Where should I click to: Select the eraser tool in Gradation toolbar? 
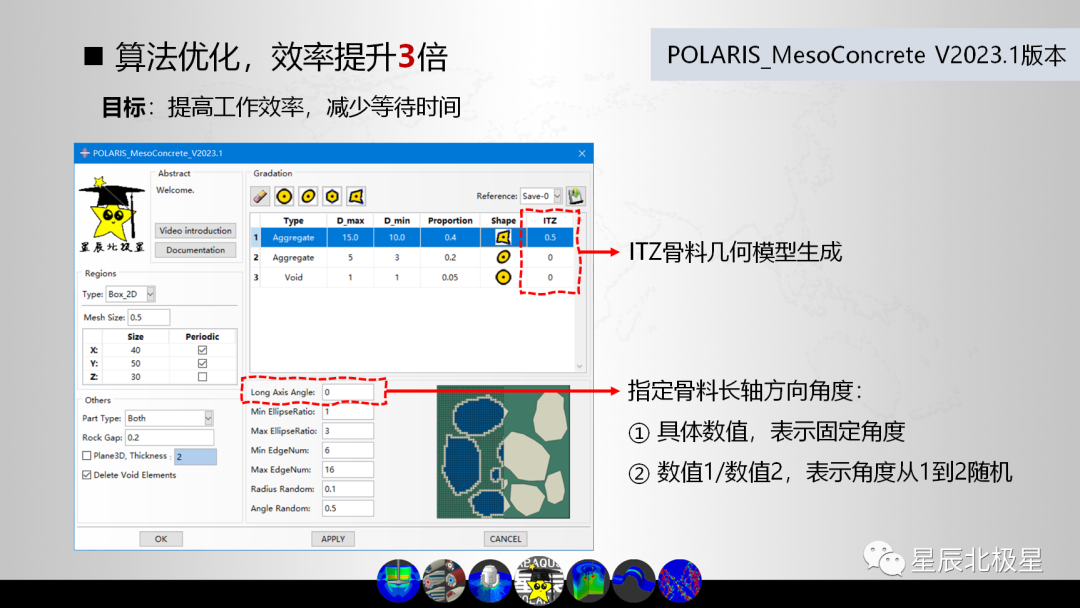258,196
